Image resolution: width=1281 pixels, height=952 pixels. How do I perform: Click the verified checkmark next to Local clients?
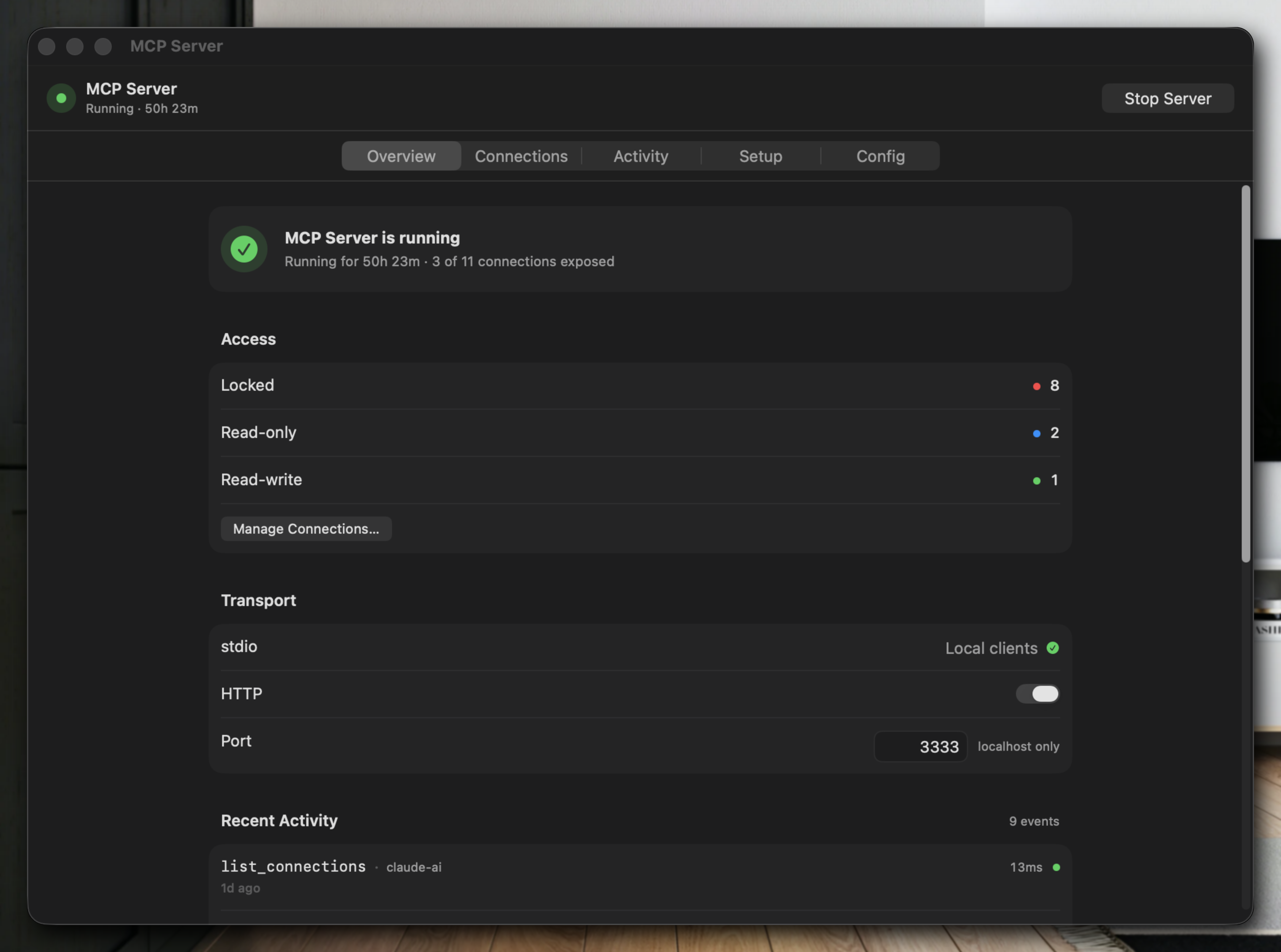[x=1053, y=648]
